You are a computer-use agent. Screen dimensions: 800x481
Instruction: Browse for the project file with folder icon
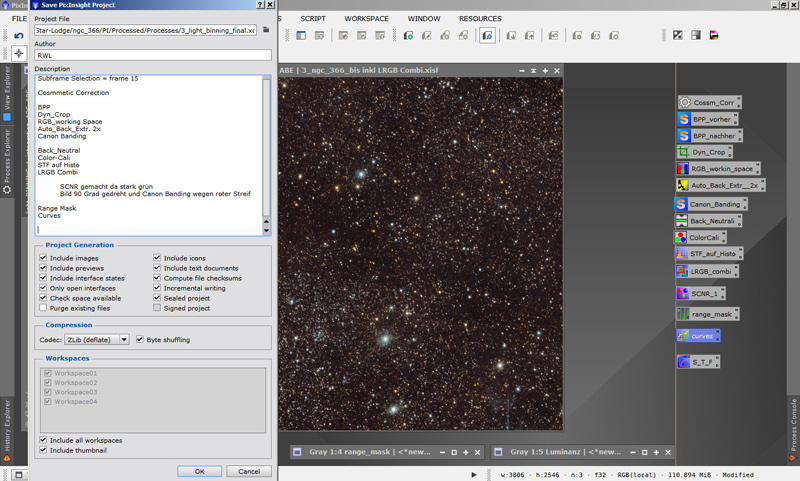(266, 30)
